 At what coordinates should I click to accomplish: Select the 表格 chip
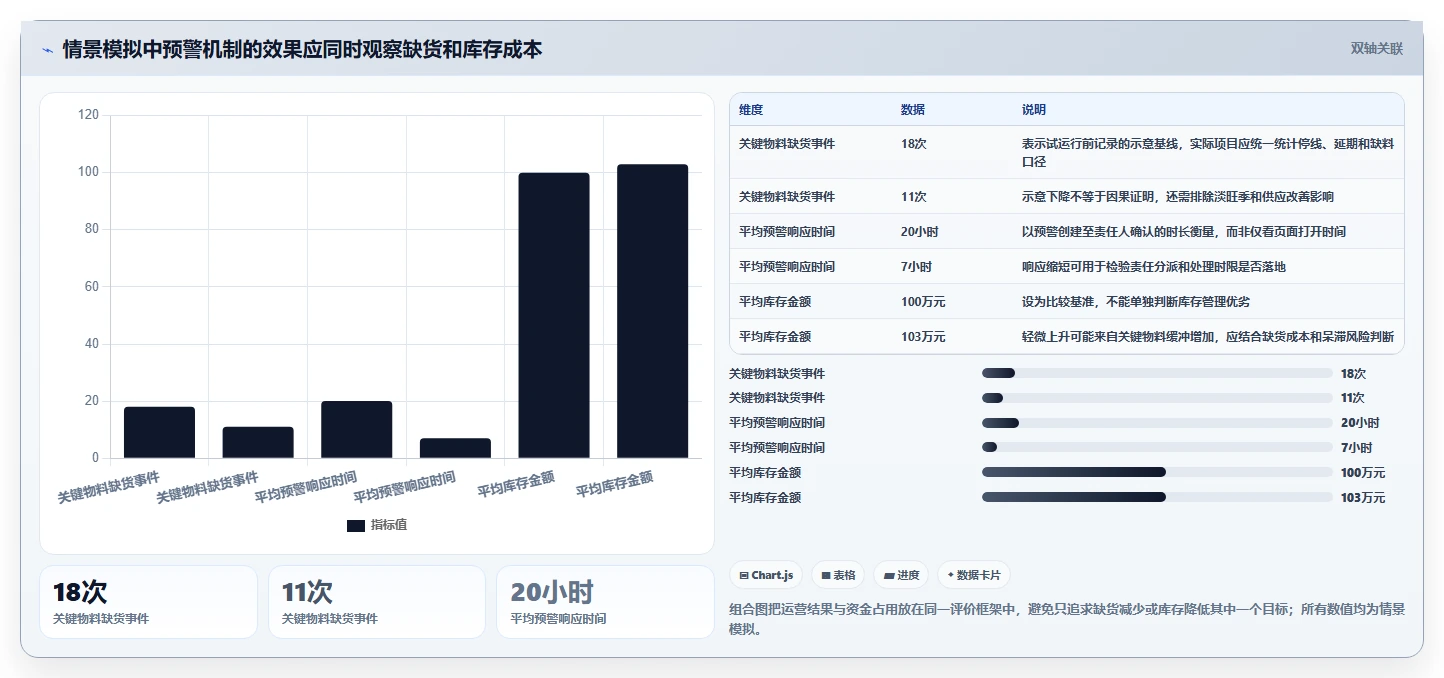pos(837,575)
